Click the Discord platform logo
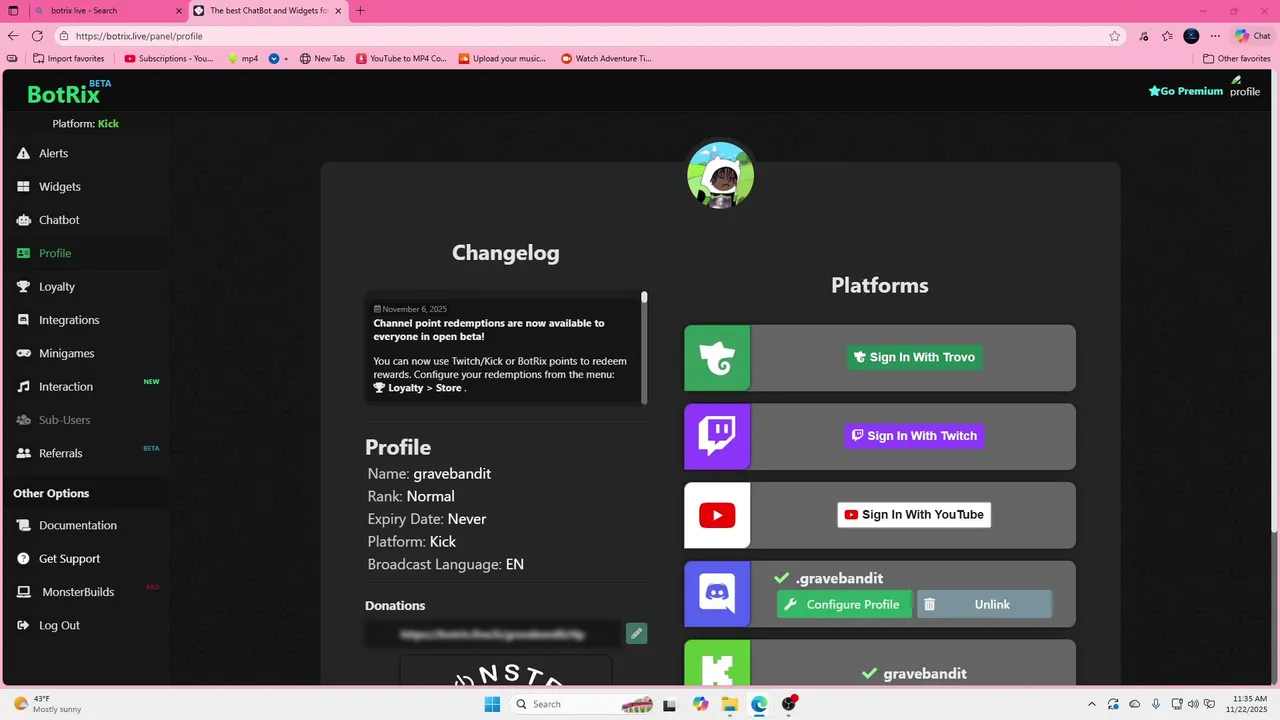The height and width of the screenshot is (720, 1280). tap(717, 594)
